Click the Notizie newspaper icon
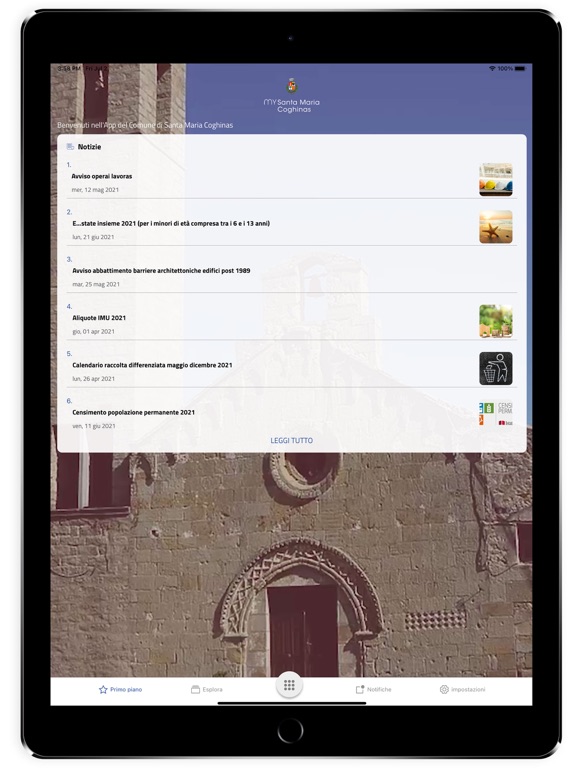 [70, 147]
